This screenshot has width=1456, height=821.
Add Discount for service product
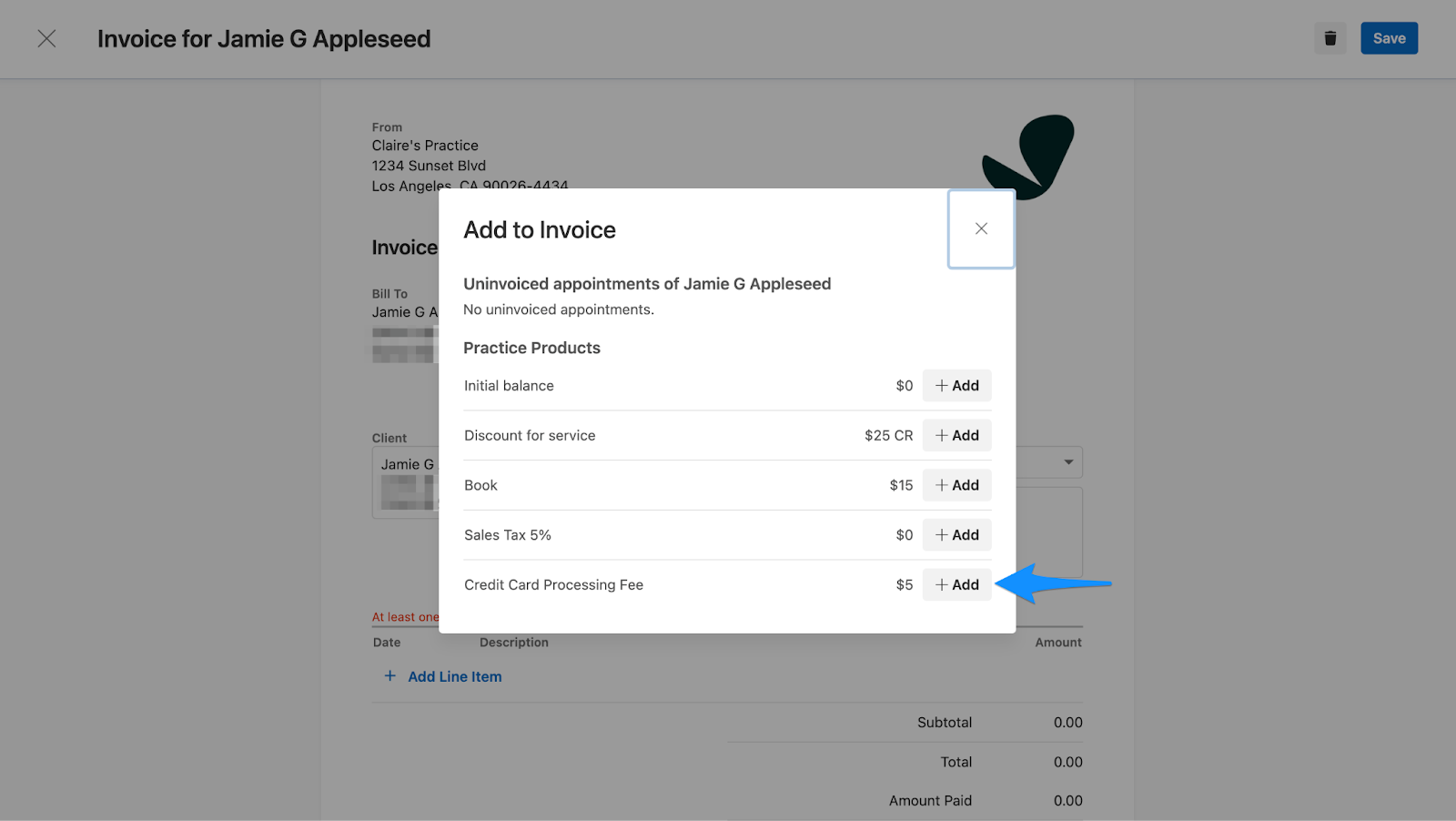pyautogui.click(x=956, y=435)
